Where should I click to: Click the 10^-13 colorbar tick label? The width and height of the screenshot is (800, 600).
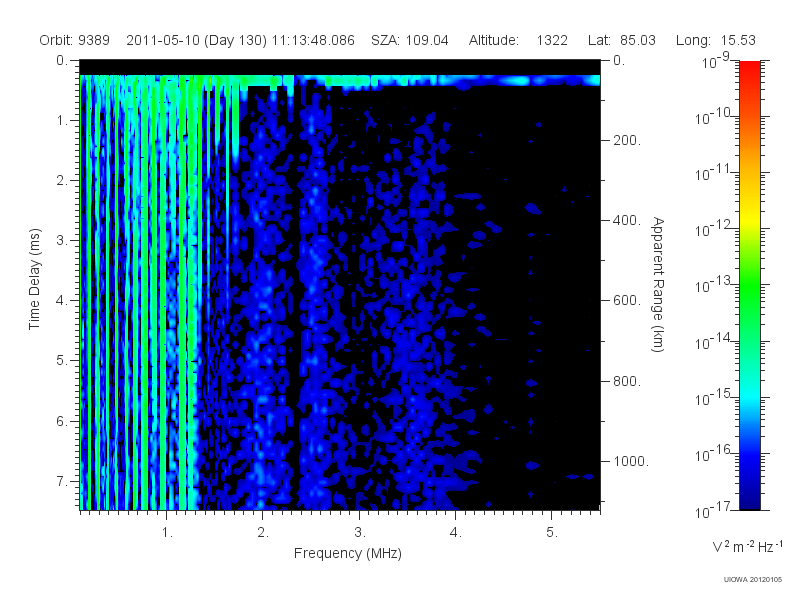click(x=715, y=285)
